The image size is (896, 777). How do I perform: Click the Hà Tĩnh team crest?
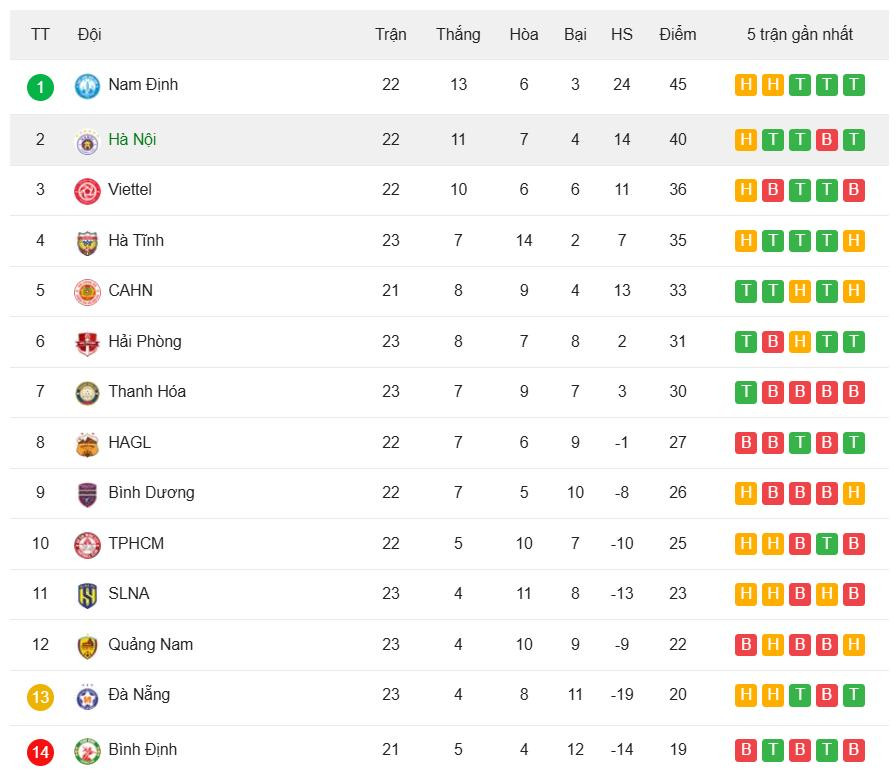click(88, 242)
